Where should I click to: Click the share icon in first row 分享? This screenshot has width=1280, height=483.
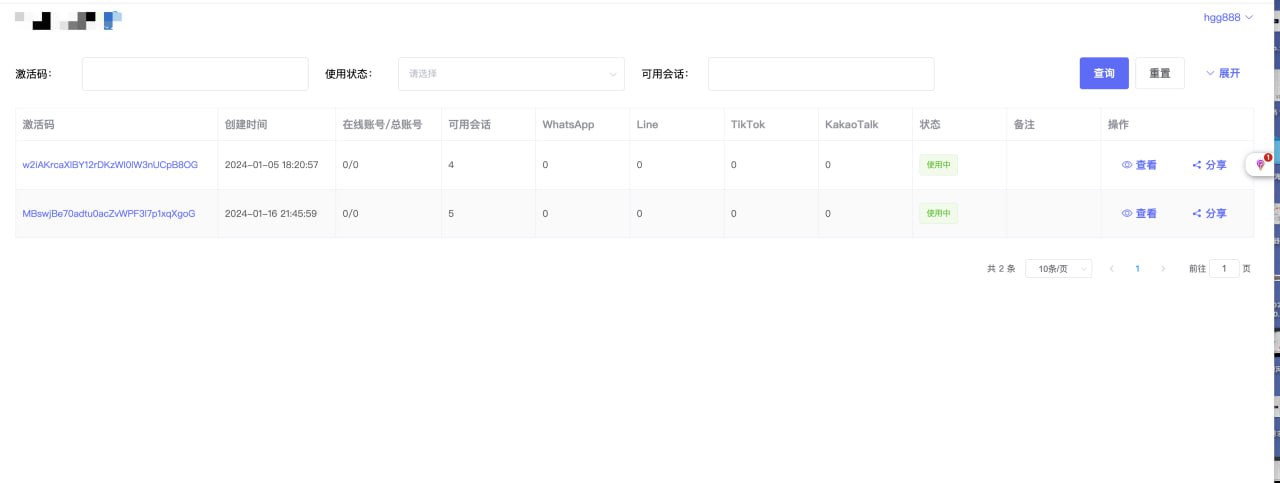(1197, 165)
